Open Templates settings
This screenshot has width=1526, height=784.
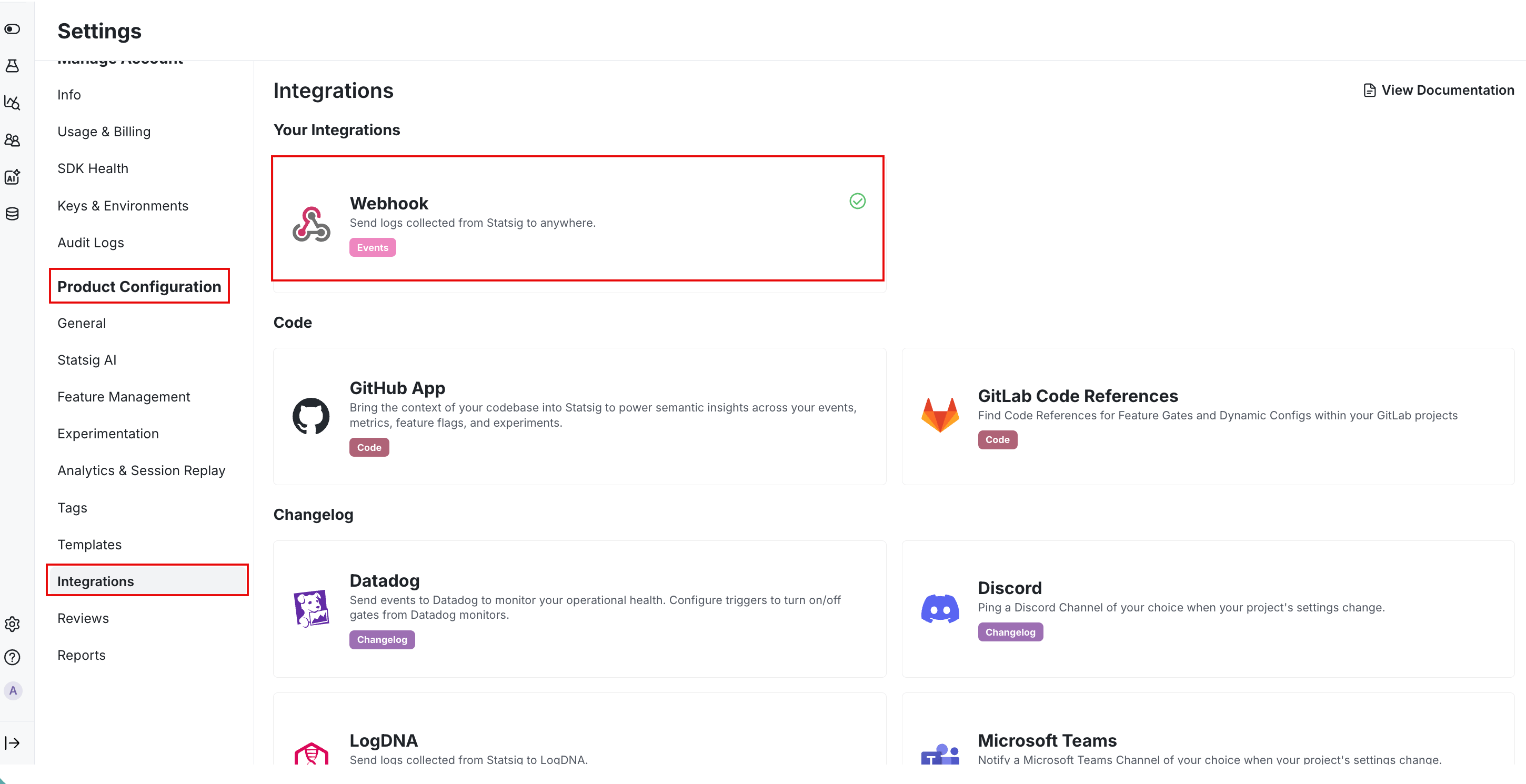click(x=89, y=545)
